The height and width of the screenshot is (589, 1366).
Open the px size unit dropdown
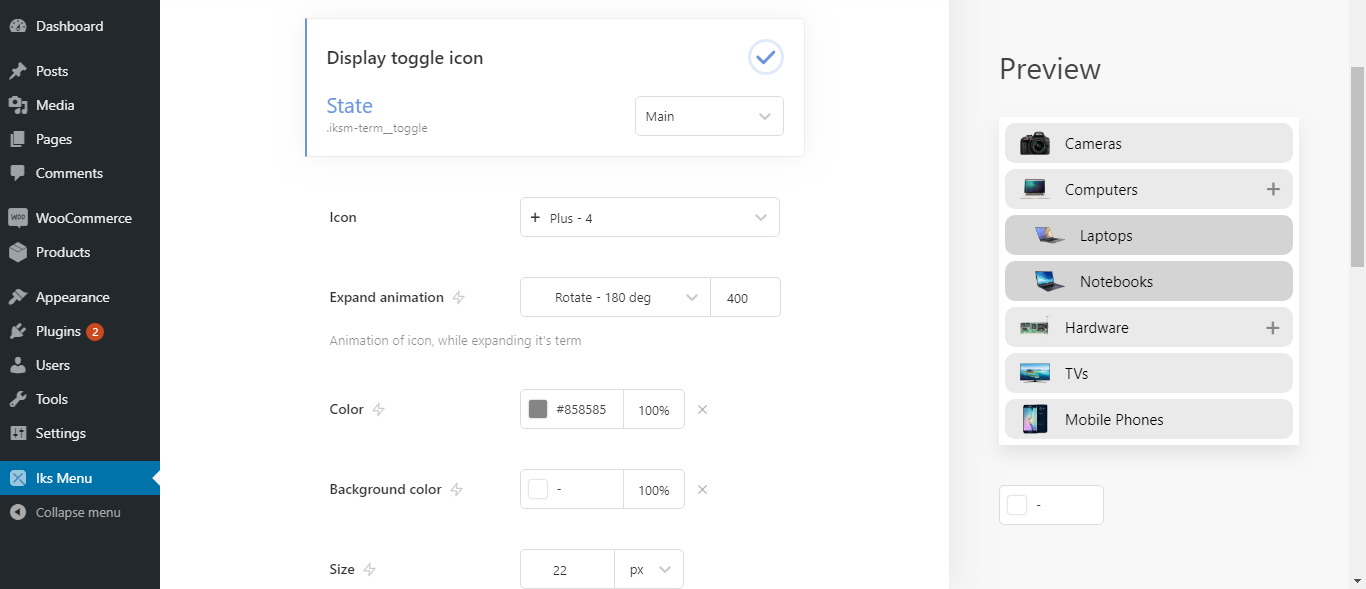coord(649,569)
